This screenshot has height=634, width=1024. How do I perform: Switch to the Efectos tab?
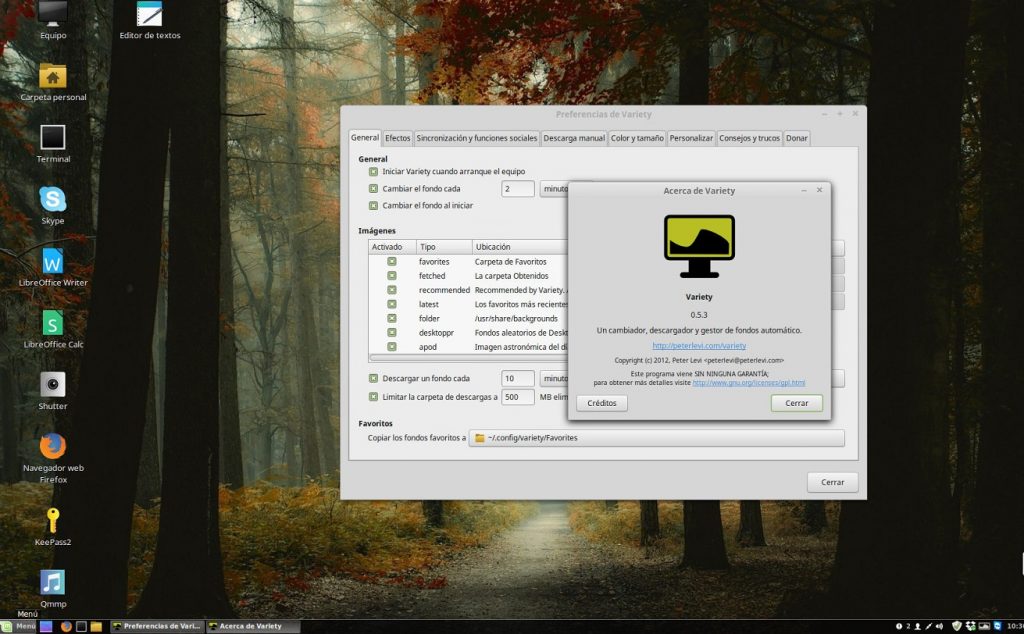click(397, 138)
